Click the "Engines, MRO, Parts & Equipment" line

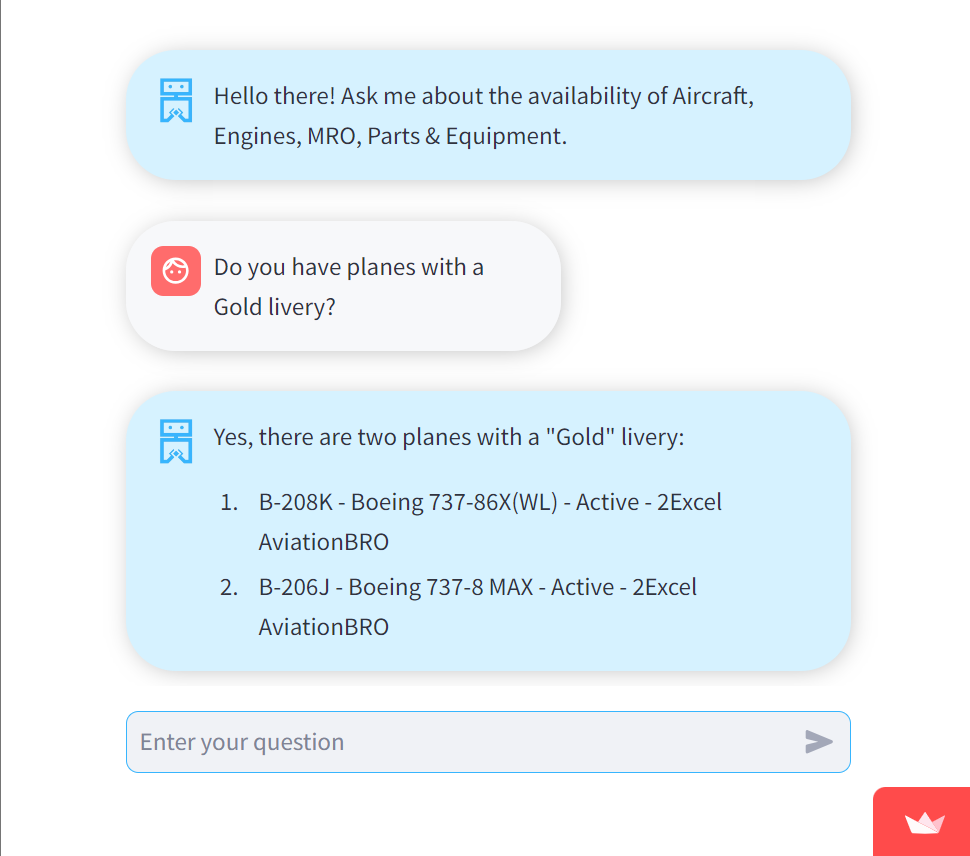390,136
